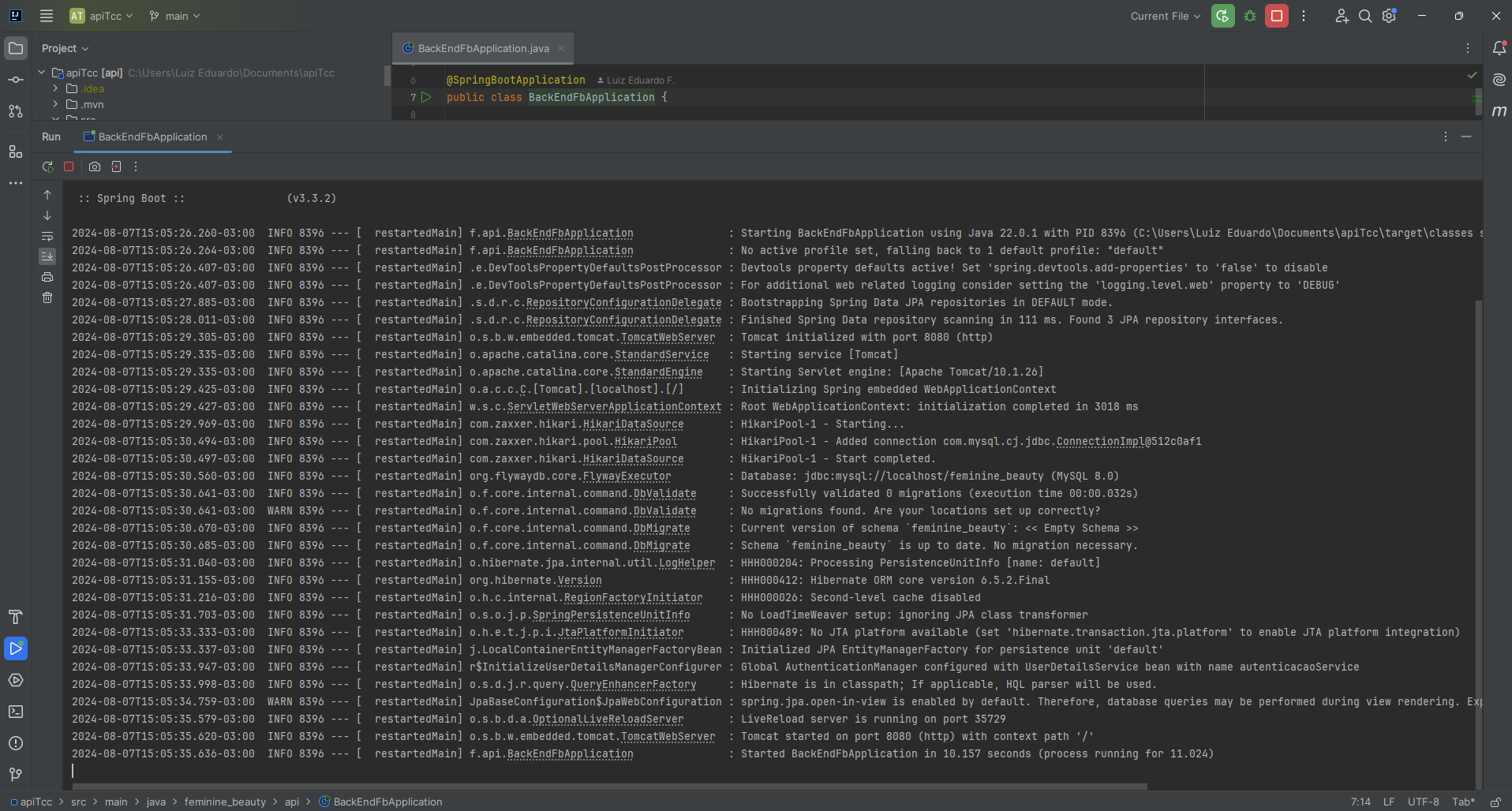Screen dimensions: 1512x811
Task: Open editor tab options menu
Action: 1468,48
